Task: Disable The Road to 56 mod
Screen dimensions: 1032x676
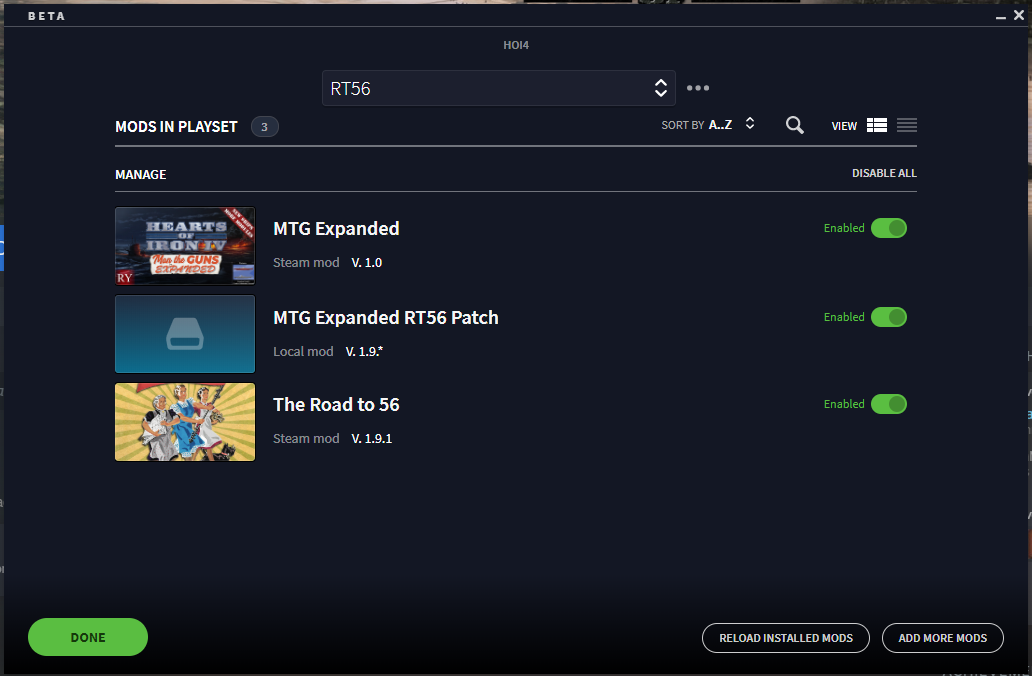Action: (x=888, y=404)
